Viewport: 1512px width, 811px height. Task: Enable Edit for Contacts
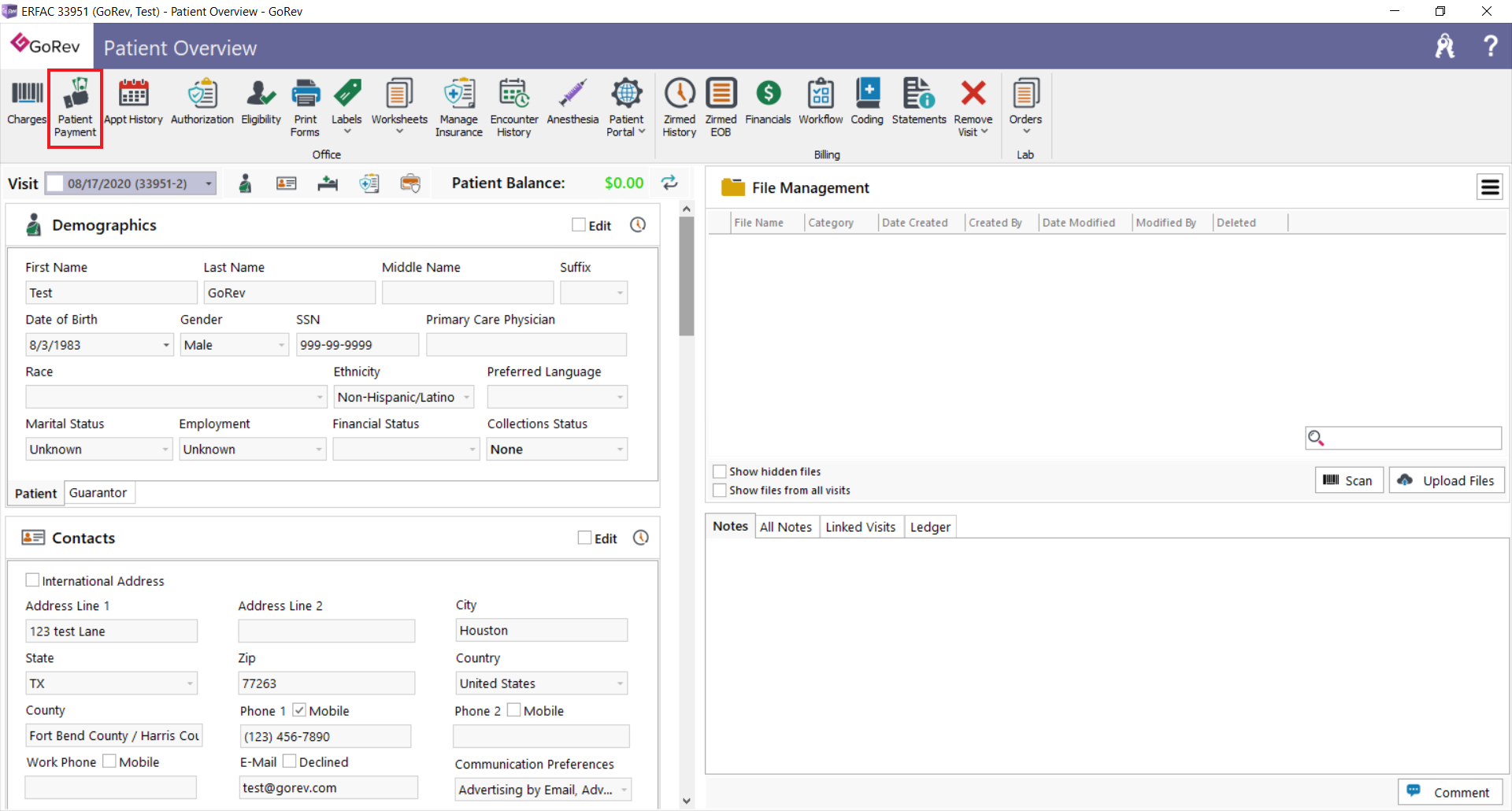click(584, 538)
